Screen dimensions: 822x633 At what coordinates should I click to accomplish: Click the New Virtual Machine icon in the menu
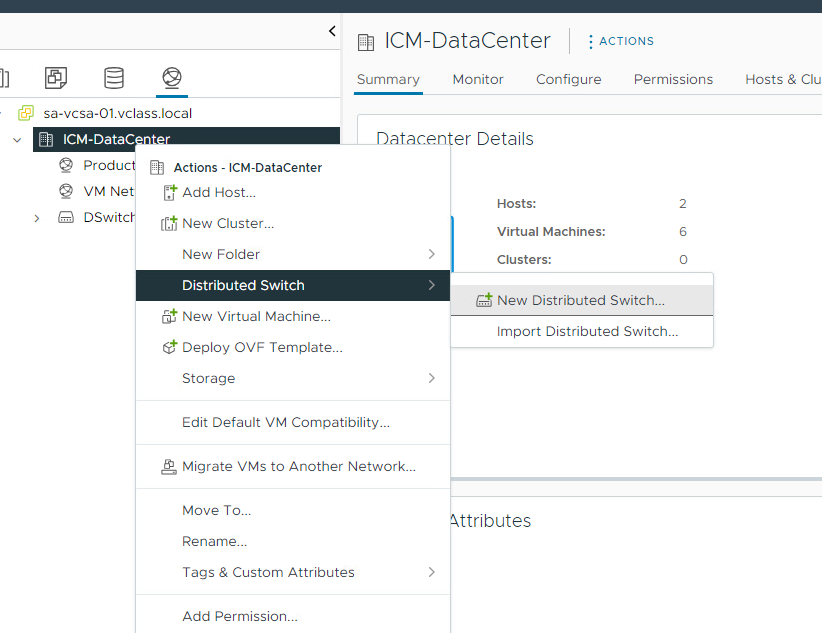coord(169,316)
